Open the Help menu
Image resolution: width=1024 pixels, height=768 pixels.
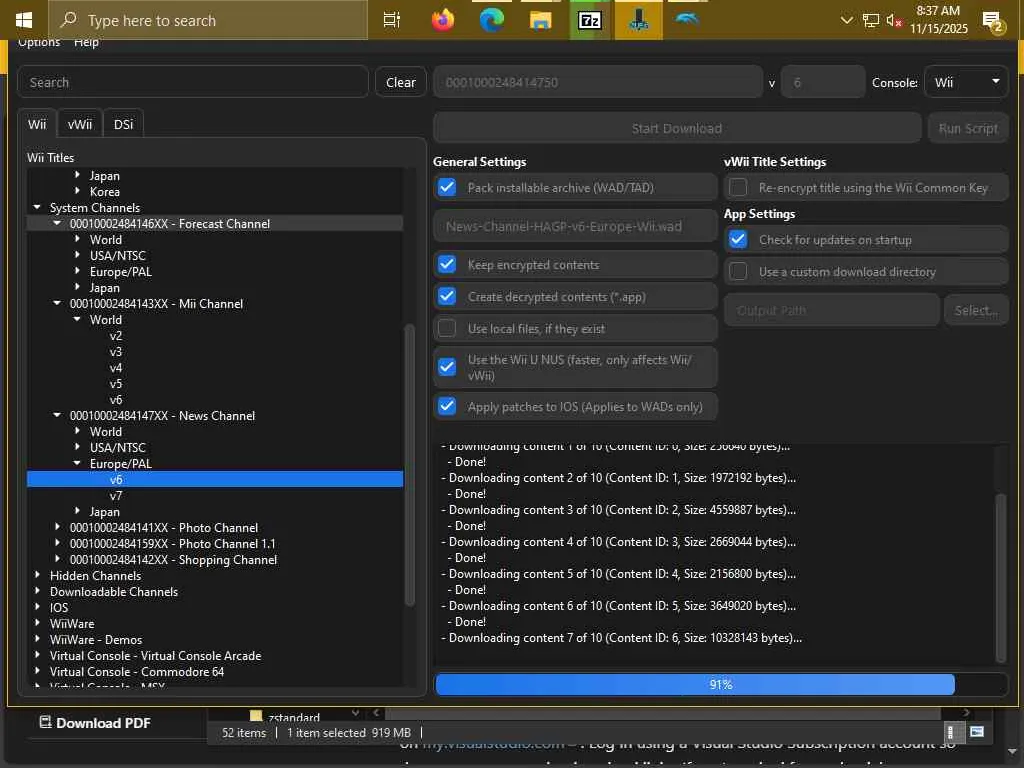(86, 42)
